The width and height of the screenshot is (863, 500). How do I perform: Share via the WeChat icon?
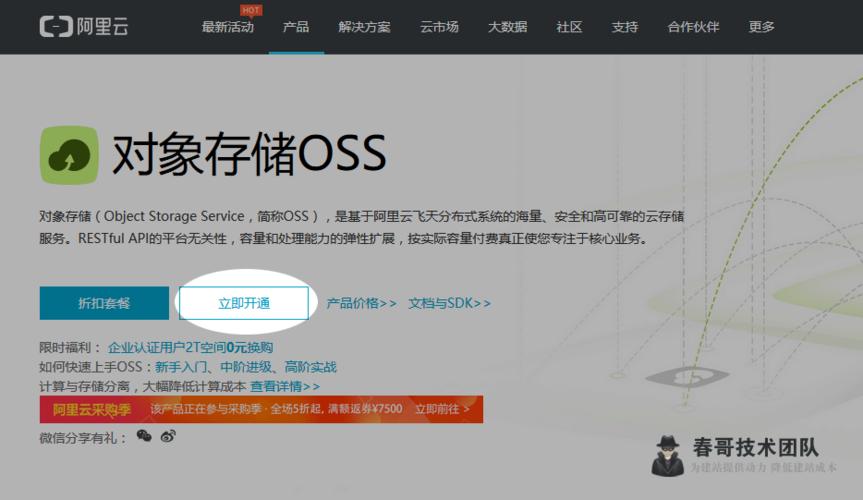tap(144, 436)
